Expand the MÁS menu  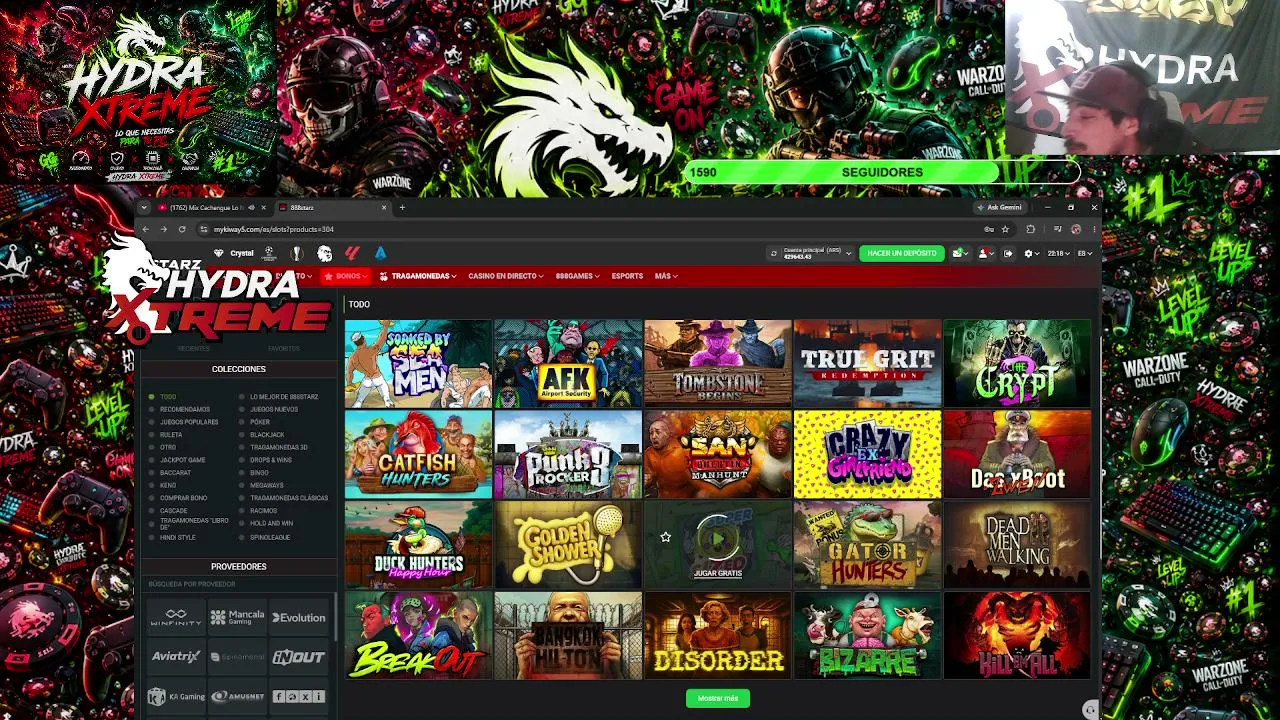point(666,276)
